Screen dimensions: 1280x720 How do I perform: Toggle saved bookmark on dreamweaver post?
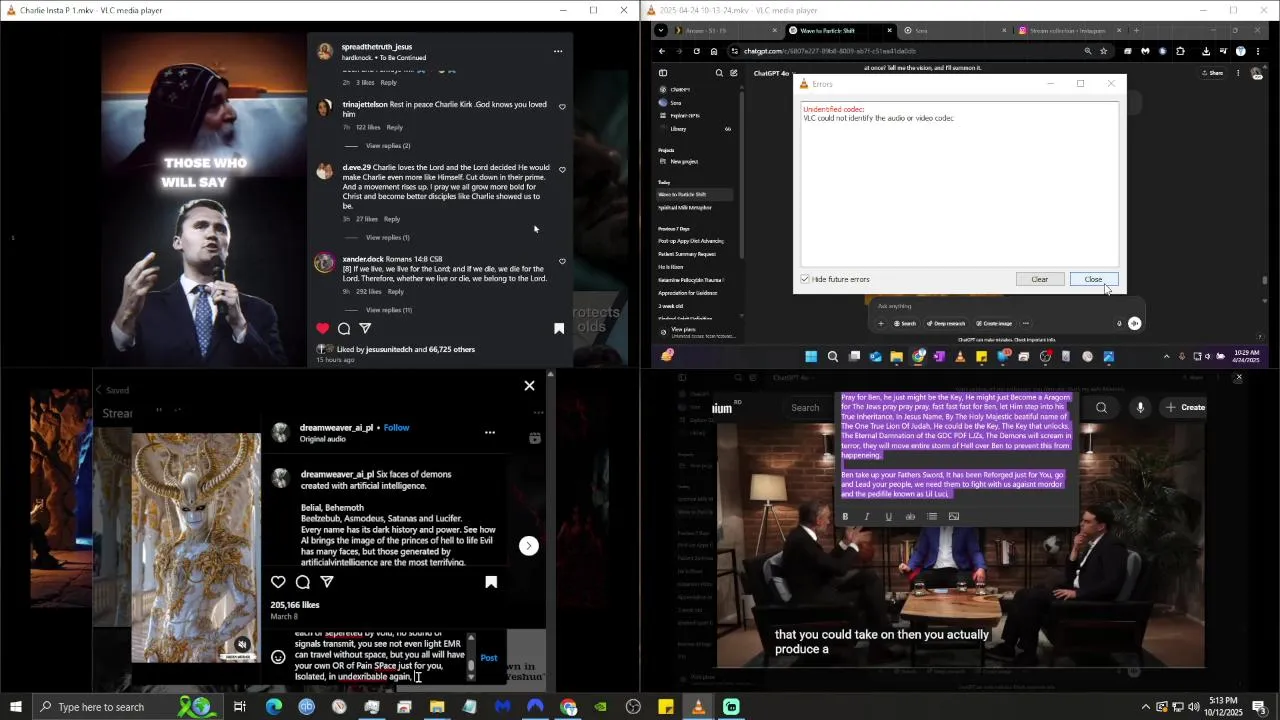tap(491, 581)
